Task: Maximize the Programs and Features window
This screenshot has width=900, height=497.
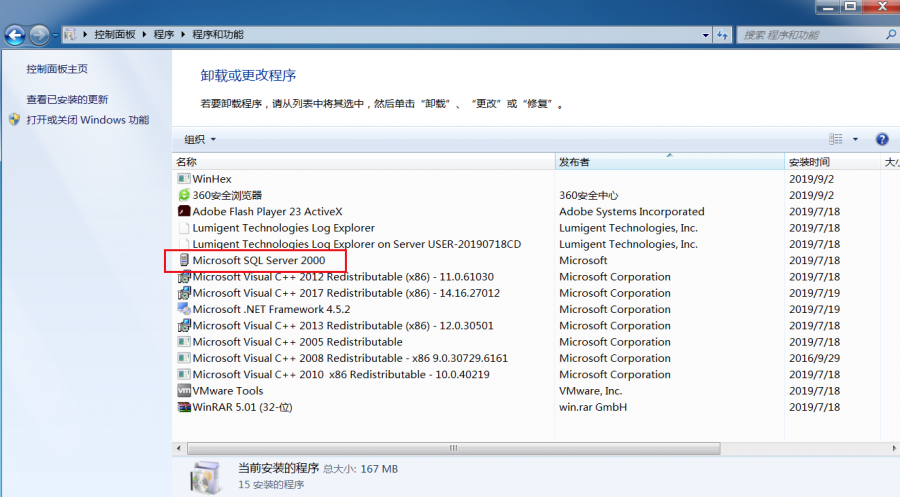Action: tap(851, 6)
